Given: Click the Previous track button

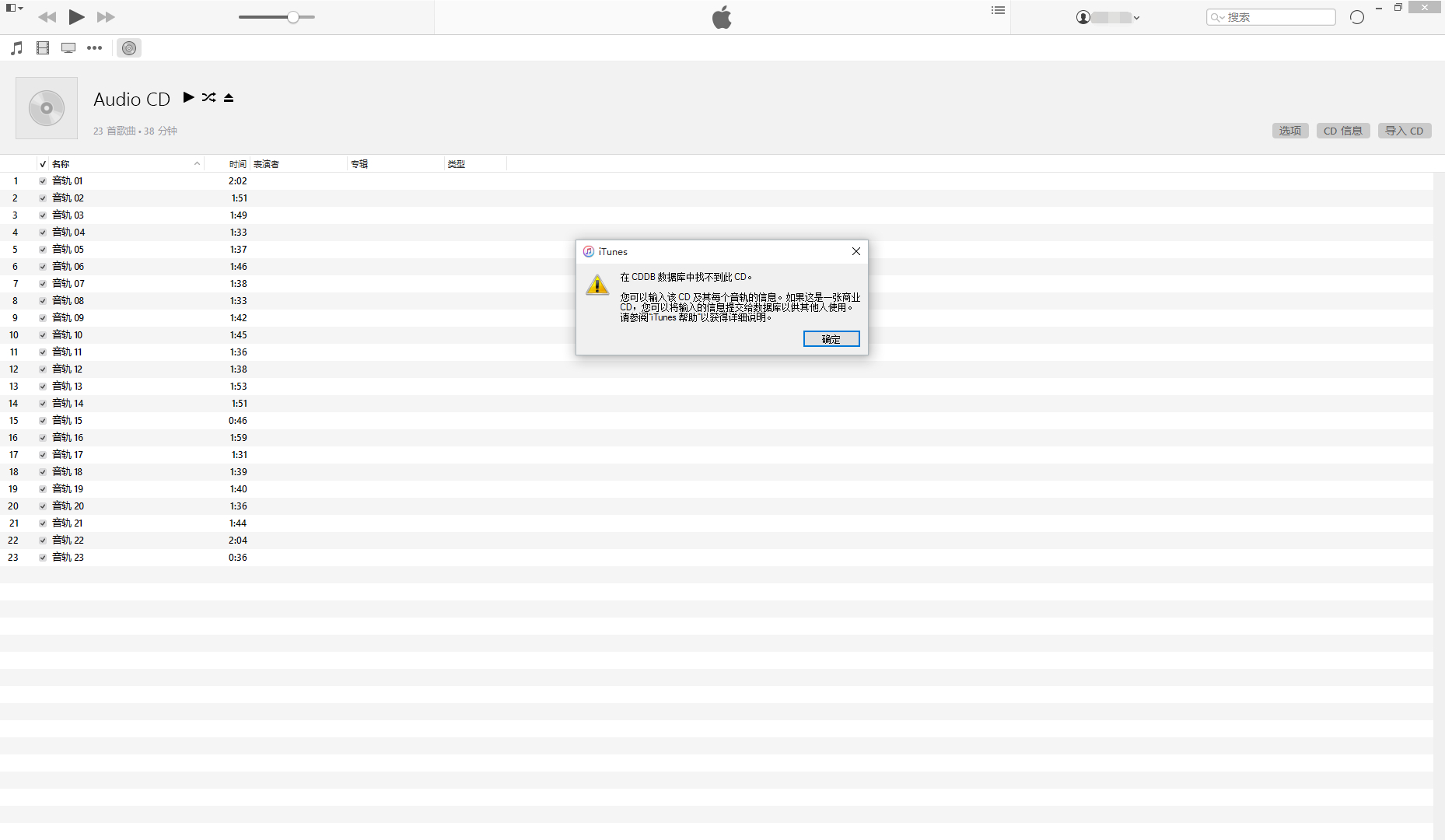Looking at the screenshot, I should 47,17.
